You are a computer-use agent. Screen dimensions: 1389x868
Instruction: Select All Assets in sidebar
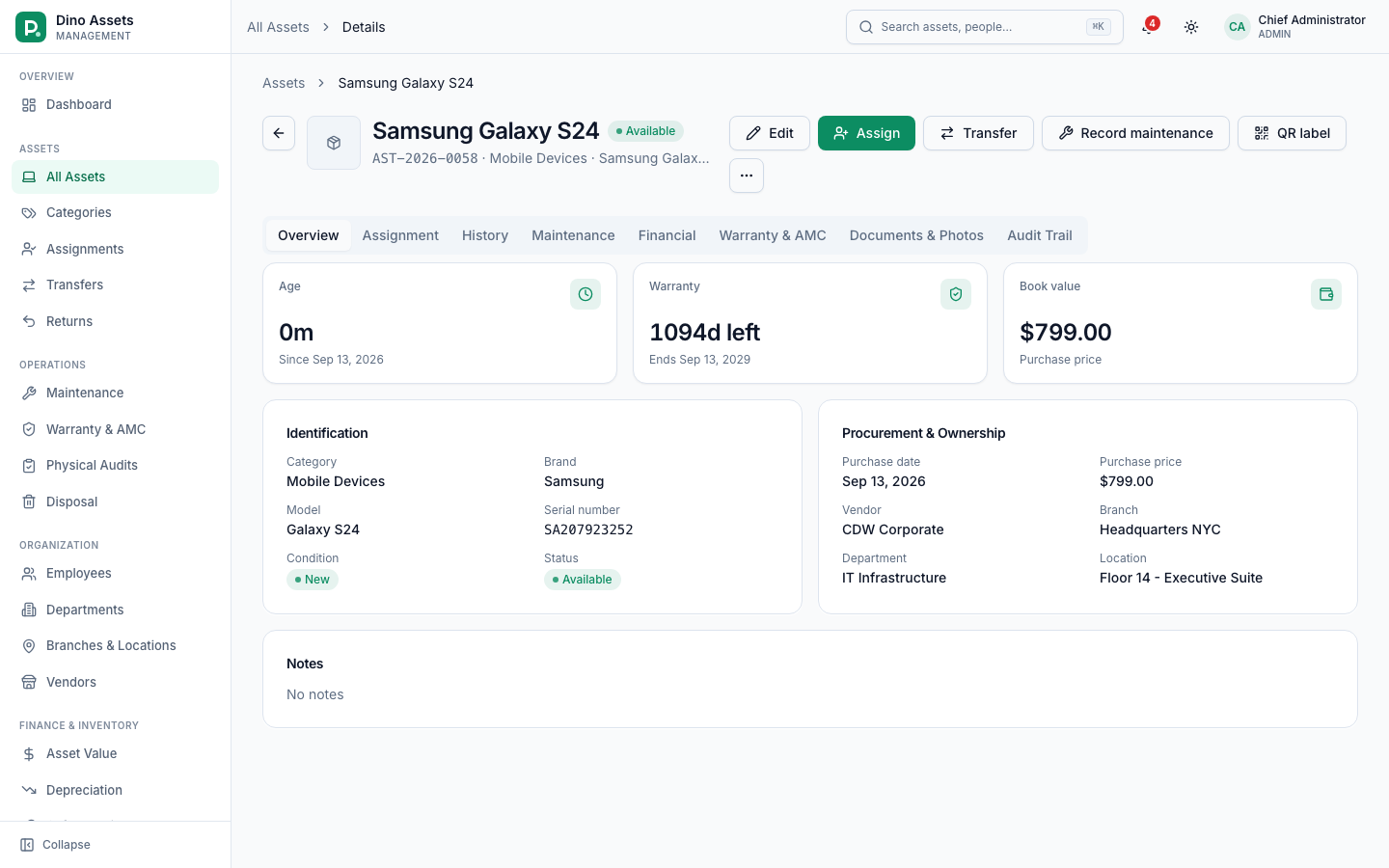[115, 176]
